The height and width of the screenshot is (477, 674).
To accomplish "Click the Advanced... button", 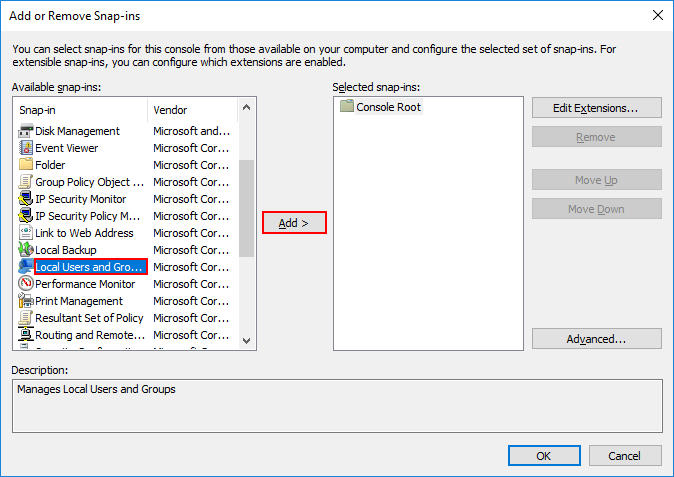I will pos(596,339).
